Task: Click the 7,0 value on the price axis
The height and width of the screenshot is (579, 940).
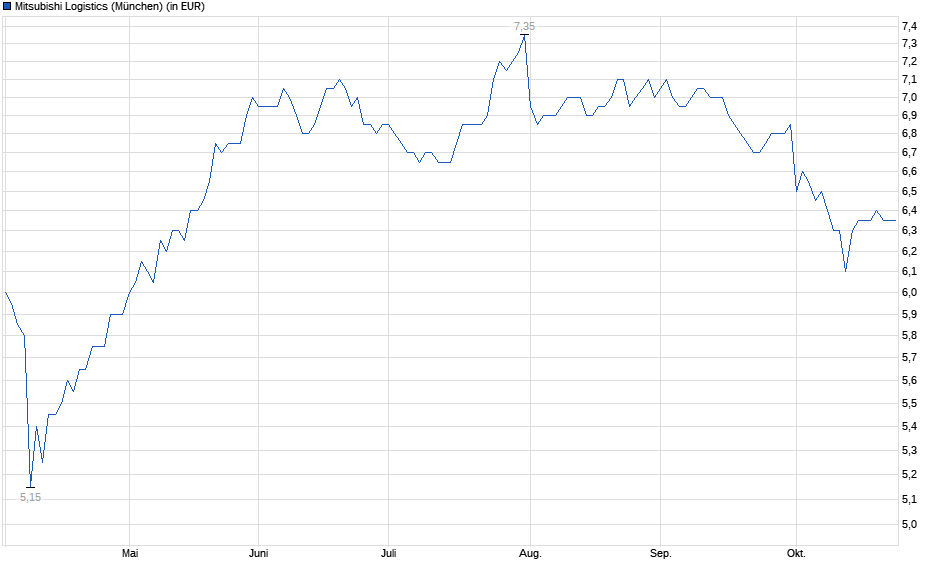Action: (912, 98)
